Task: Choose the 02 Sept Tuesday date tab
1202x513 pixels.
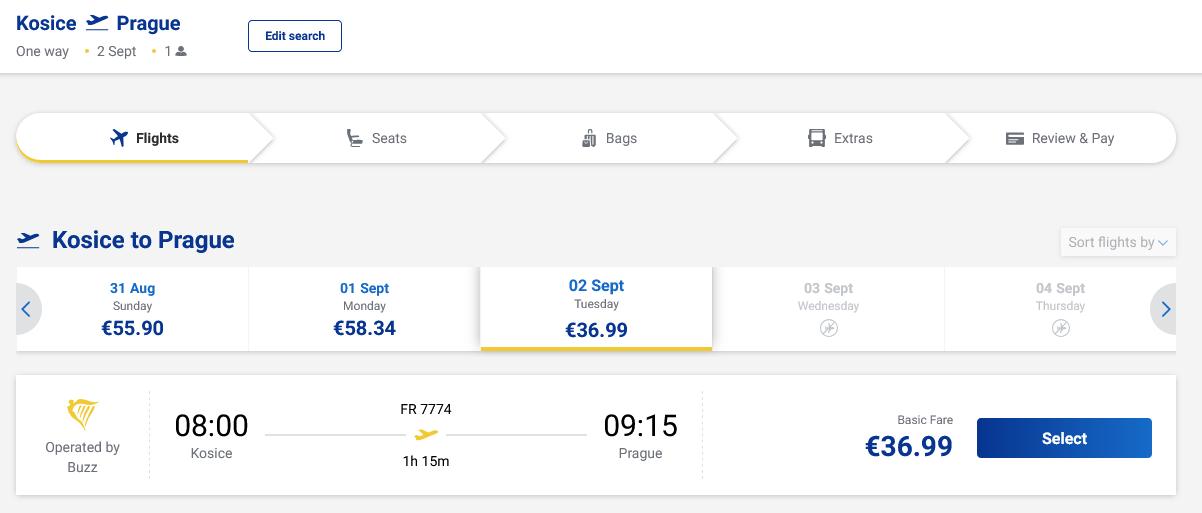Action: click(596, 309)
